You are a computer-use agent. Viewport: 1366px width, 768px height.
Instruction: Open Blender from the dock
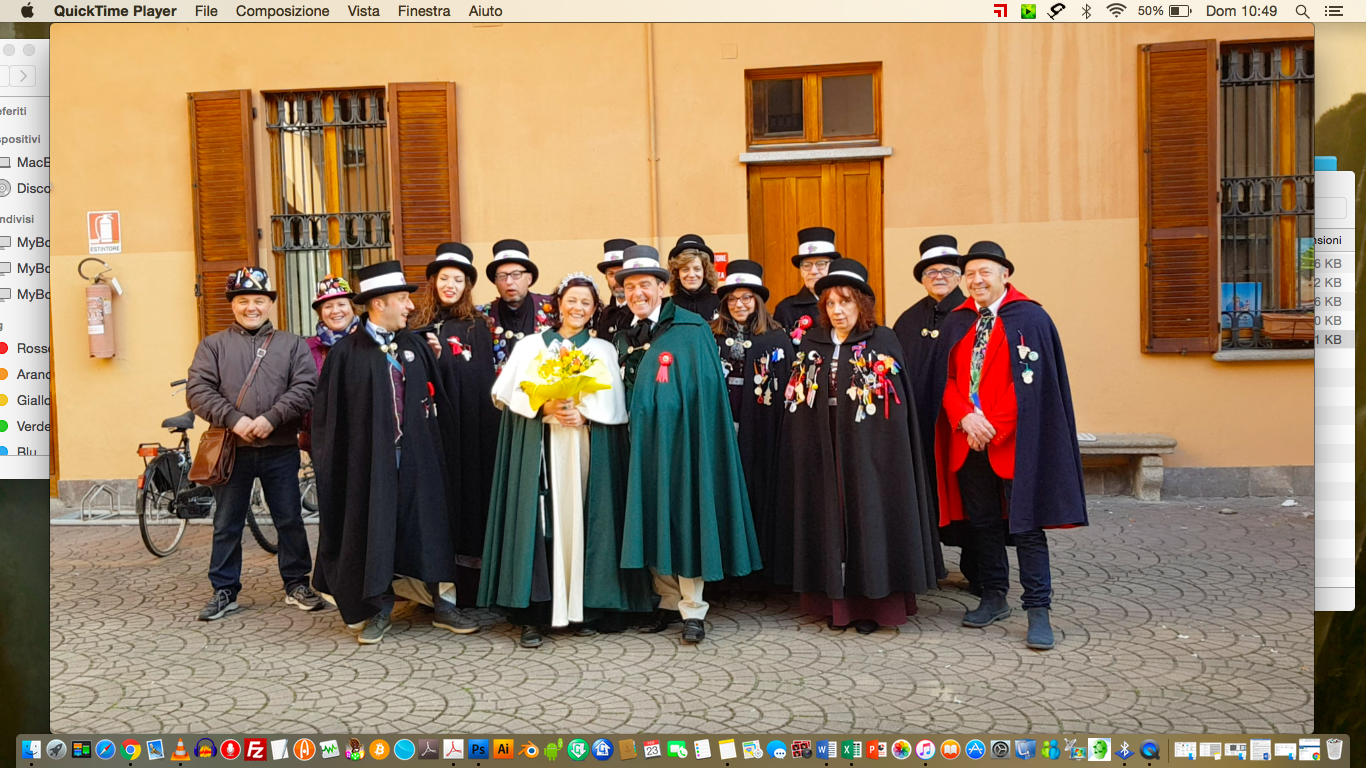tap(528, 749)
